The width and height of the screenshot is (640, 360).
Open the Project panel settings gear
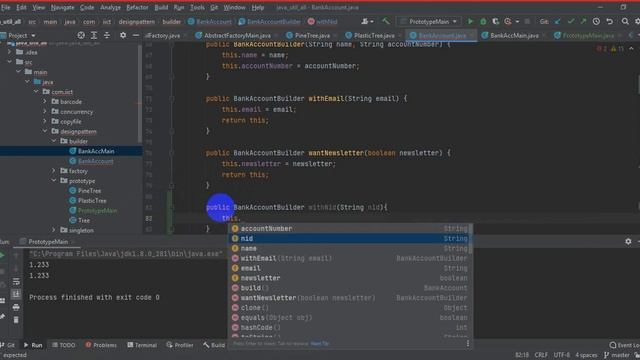click(123, 36)
